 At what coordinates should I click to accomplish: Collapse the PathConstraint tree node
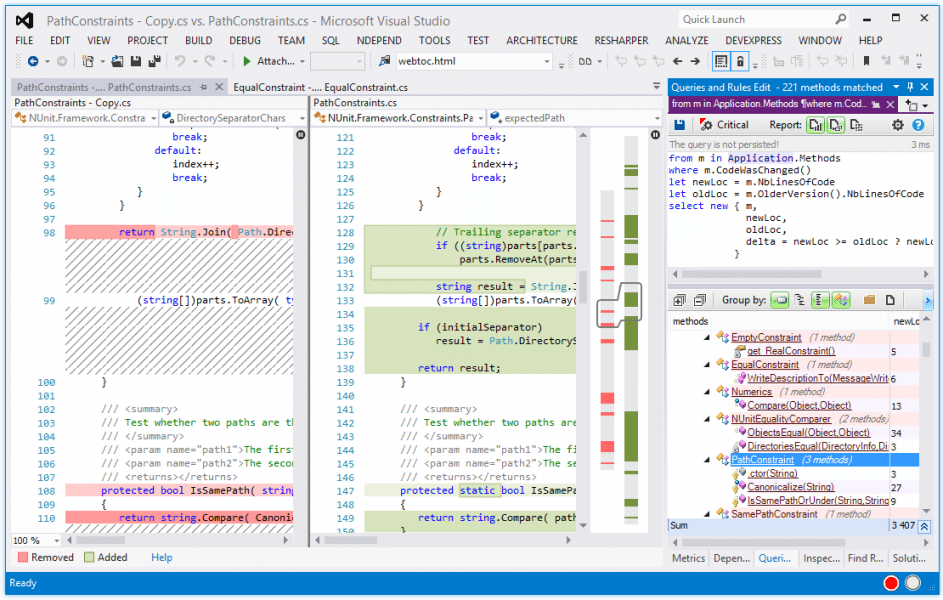coord(707,460)
